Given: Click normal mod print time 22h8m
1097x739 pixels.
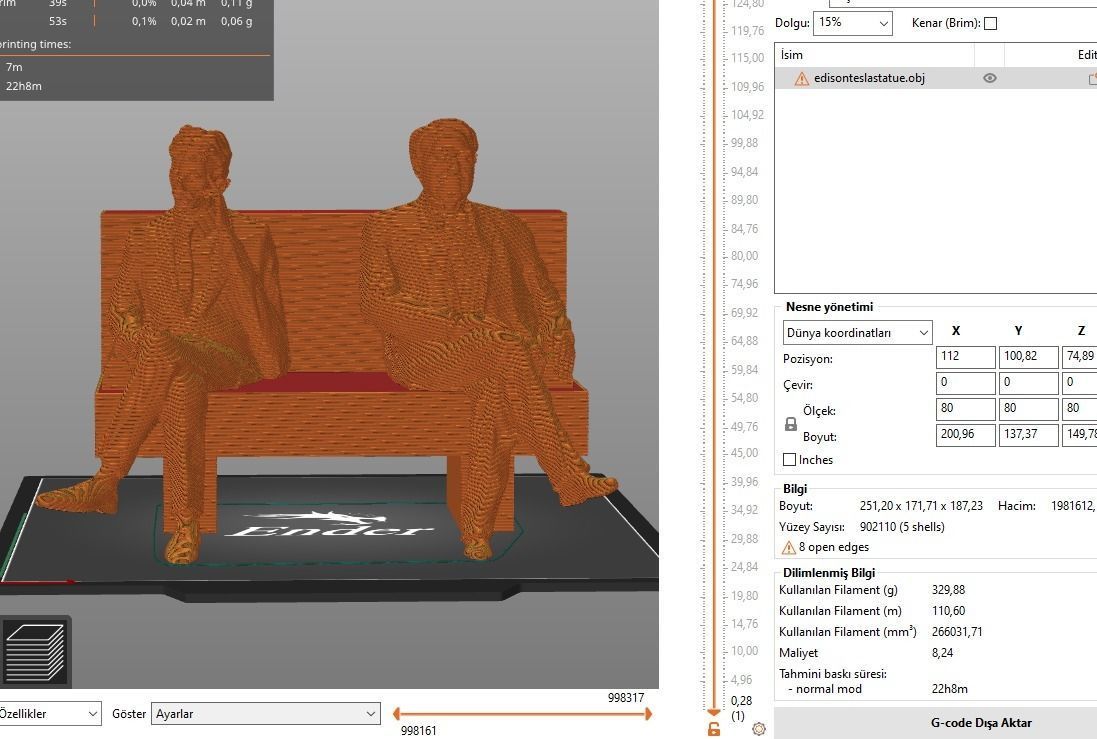Looking at the screenshot, I should pos(949,689).
